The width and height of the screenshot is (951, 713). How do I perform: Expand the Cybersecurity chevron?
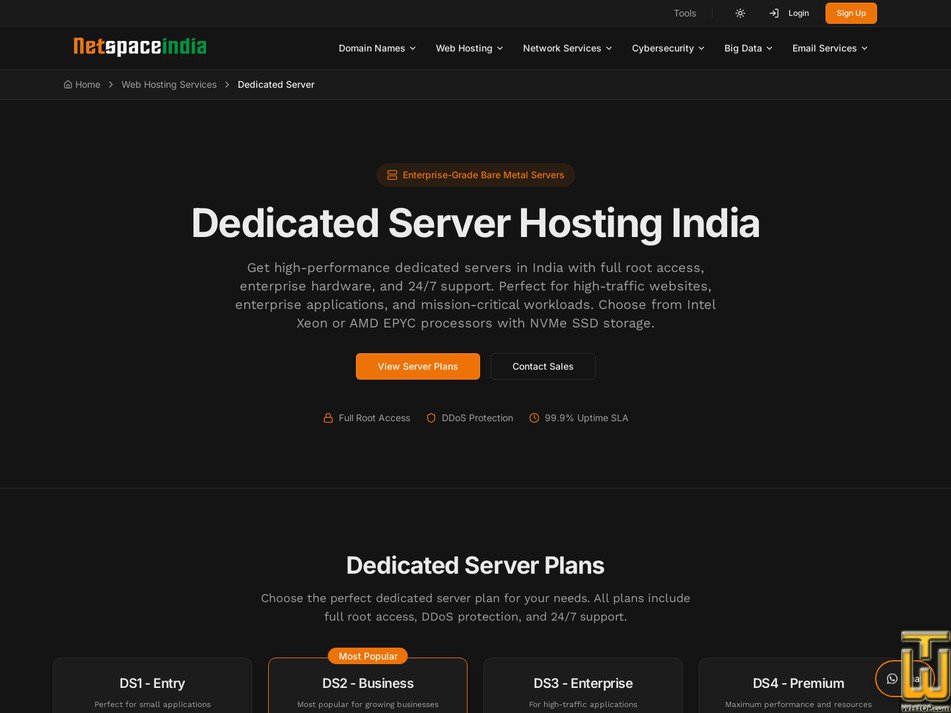701,49
